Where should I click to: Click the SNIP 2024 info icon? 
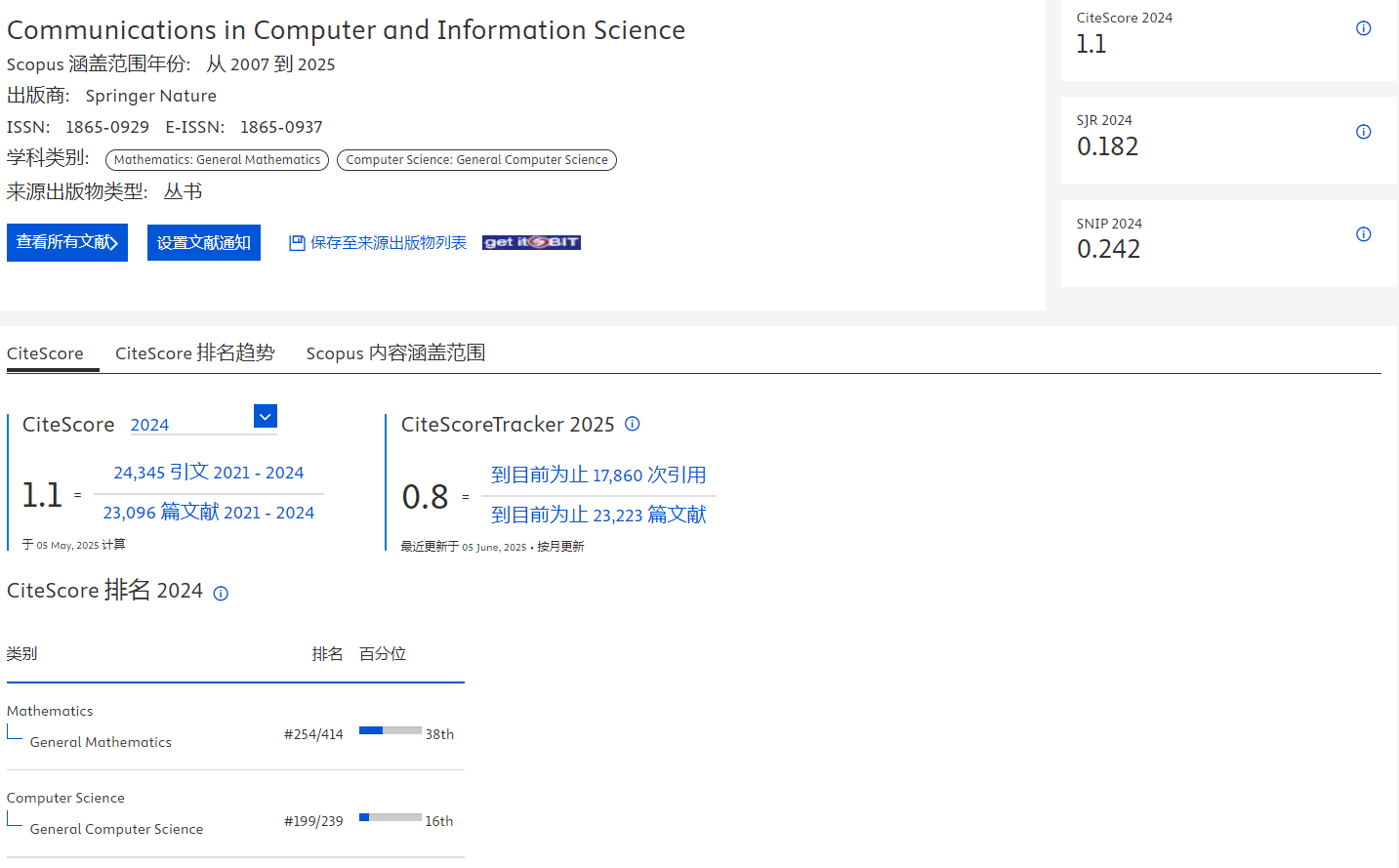click(1363, 234)
